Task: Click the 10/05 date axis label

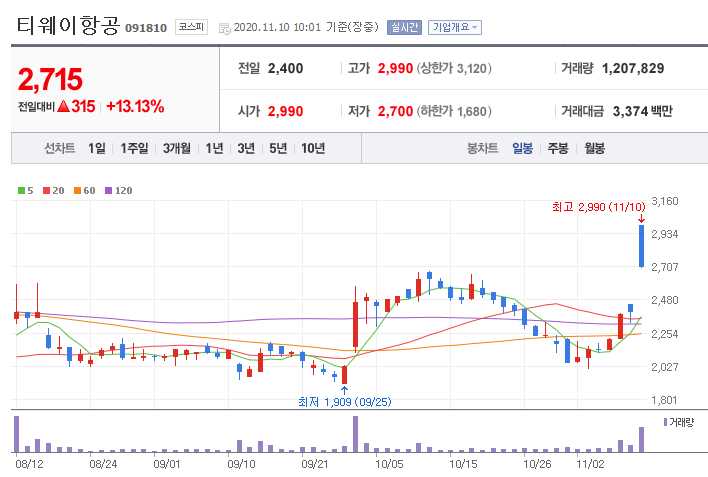Action: [x=389, y=464]
